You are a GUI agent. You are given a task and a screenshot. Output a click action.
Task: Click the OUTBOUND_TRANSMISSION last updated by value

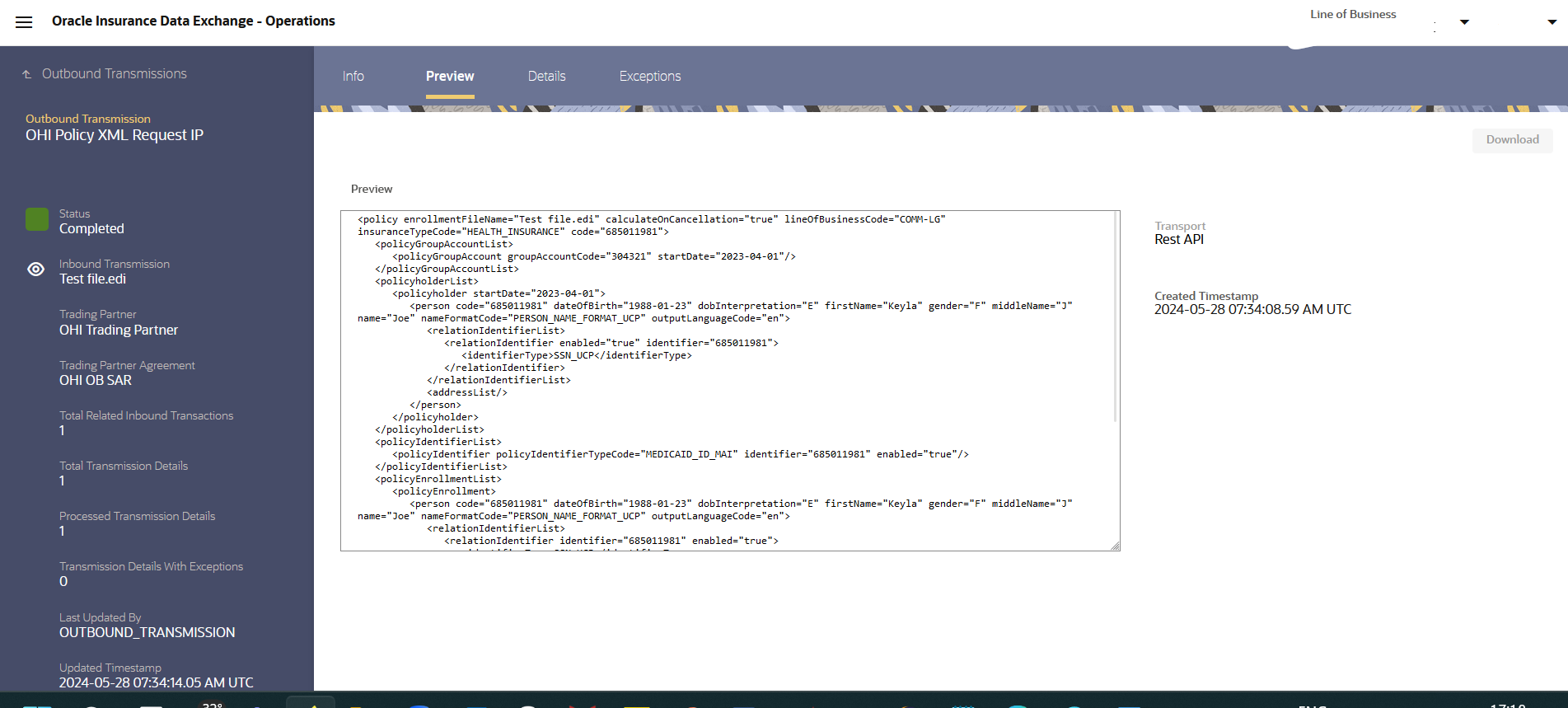click(147, 632)
